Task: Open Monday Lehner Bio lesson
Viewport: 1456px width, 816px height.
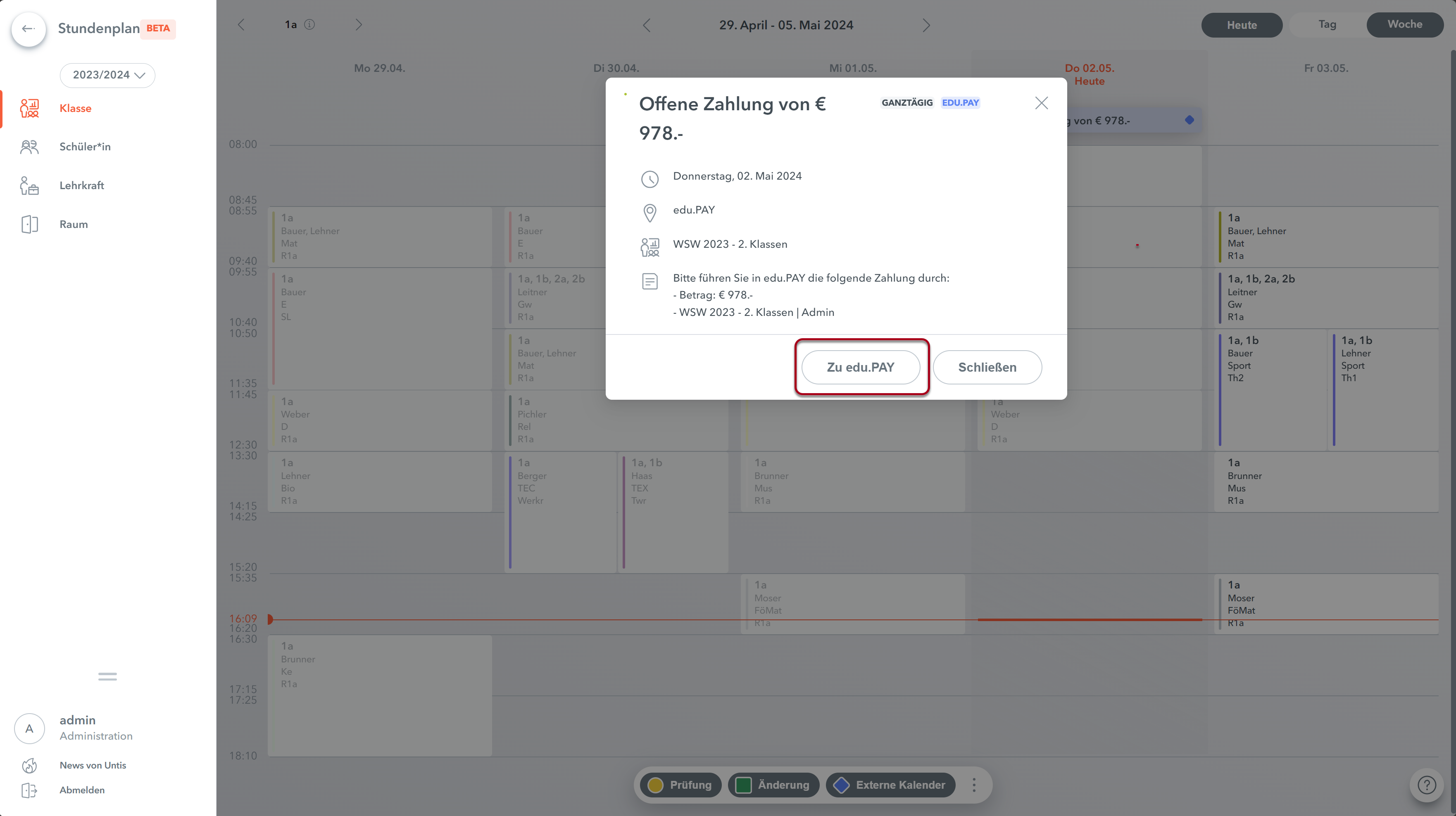Action: (x=380, y=482)
